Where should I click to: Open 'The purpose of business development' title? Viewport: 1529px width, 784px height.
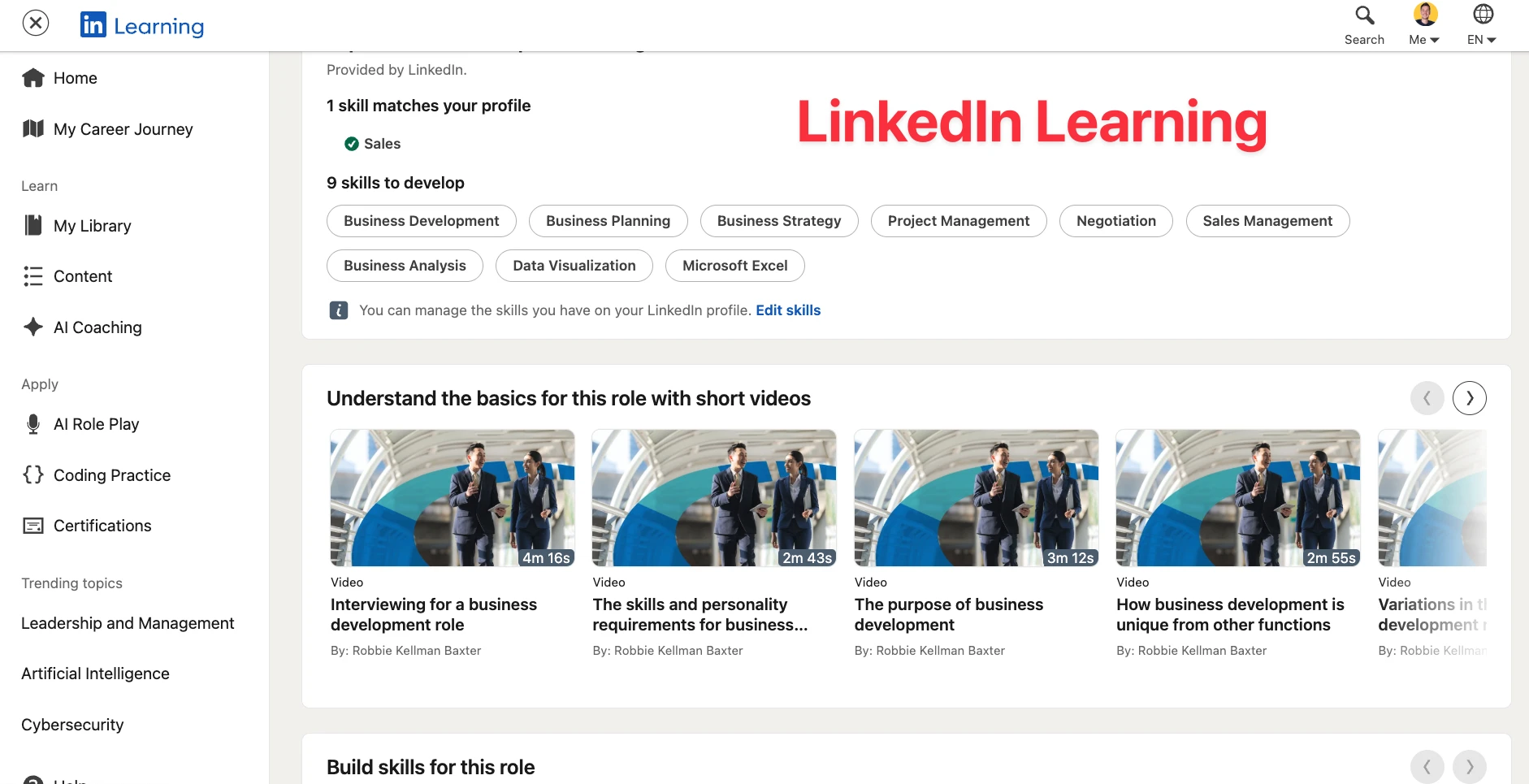click(949, 614)
